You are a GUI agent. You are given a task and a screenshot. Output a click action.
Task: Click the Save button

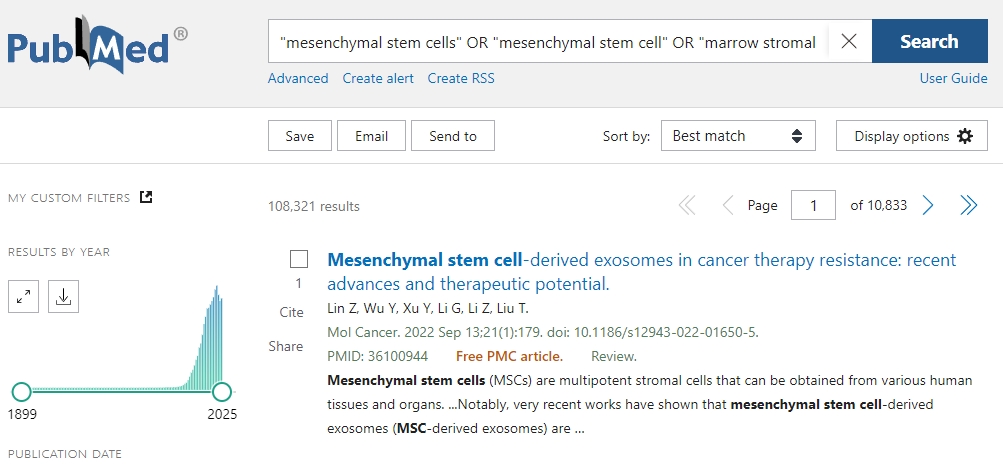pyautogui.click(x=299, y=136)
